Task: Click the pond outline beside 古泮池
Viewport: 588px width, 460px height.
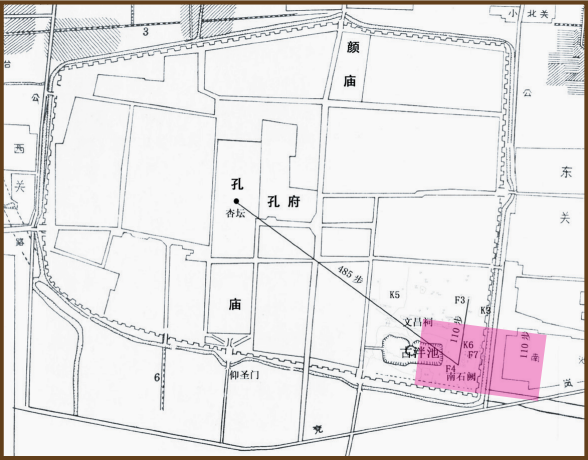Action: coord(396,350)
